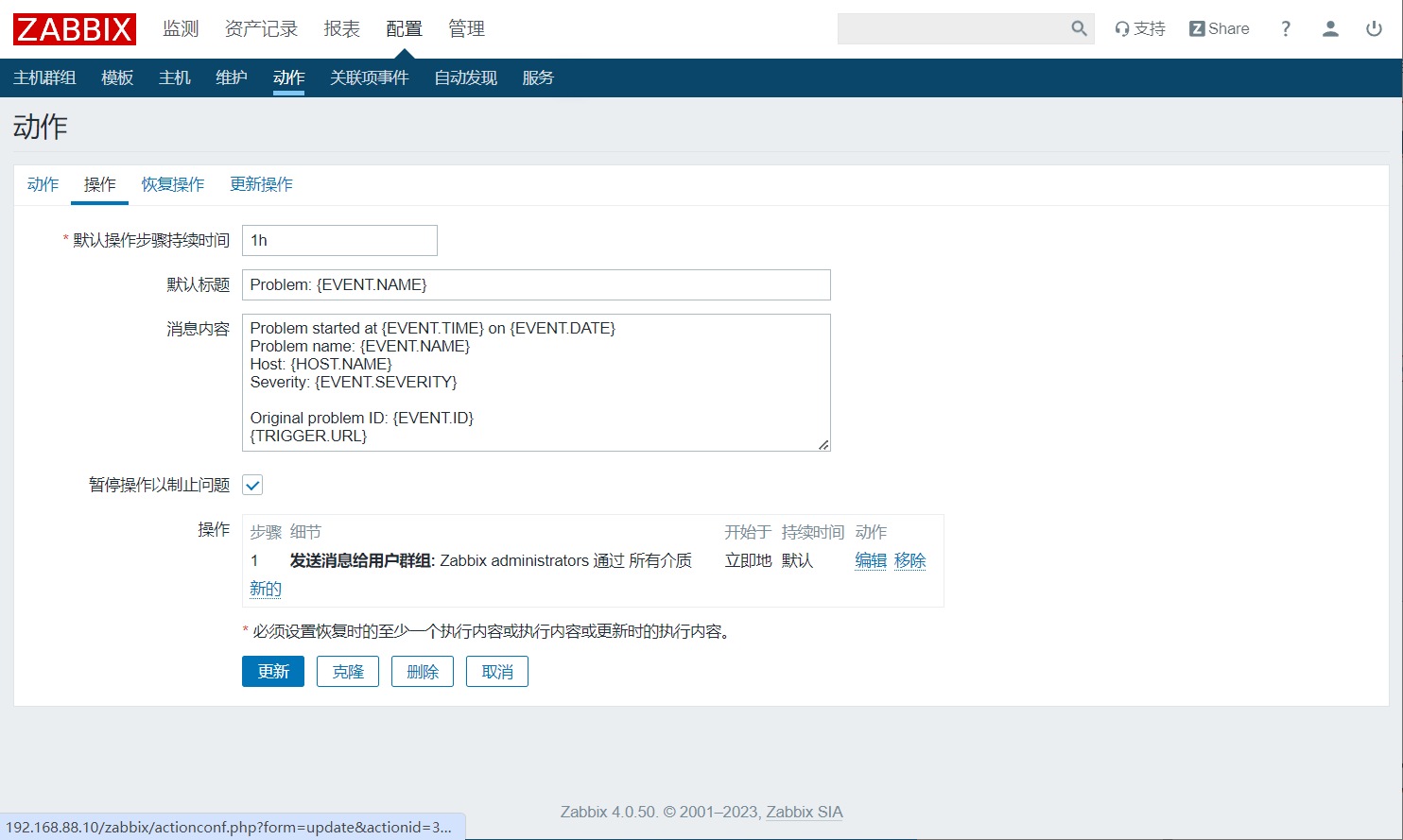Click the default subject input field

(536, 284)
